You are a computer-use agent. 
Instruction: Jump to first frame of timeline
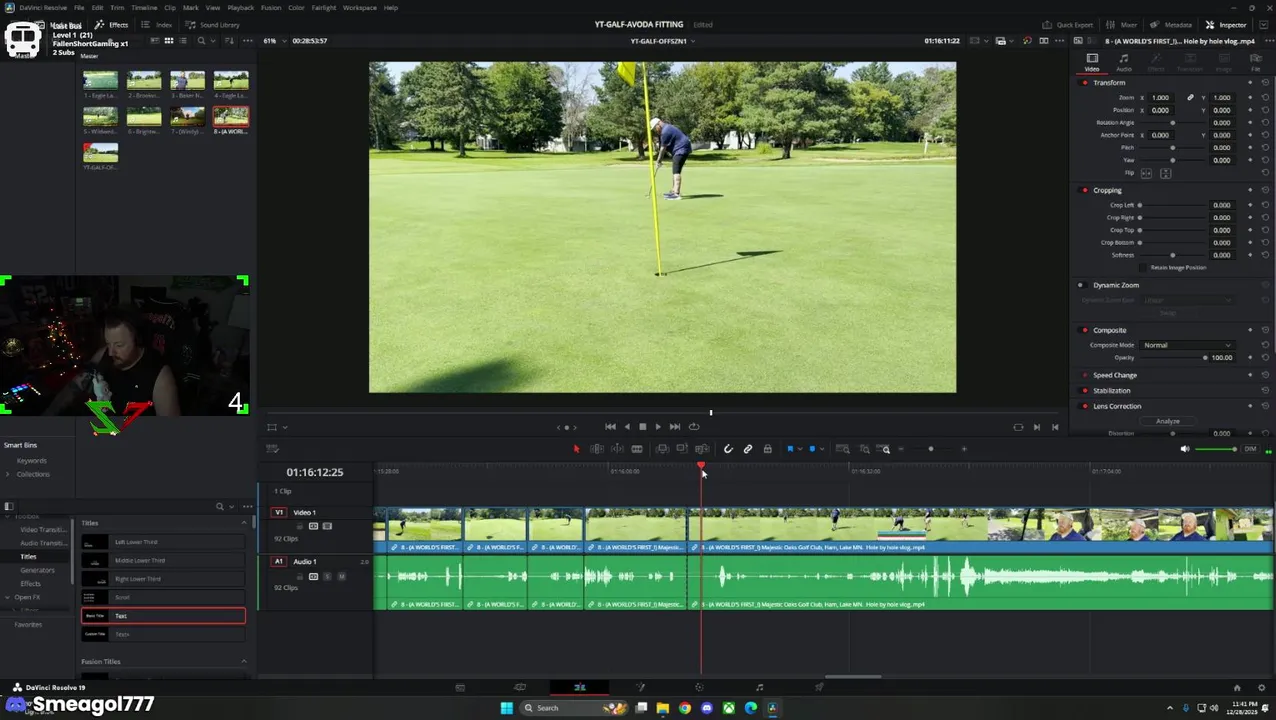point(610,427)
